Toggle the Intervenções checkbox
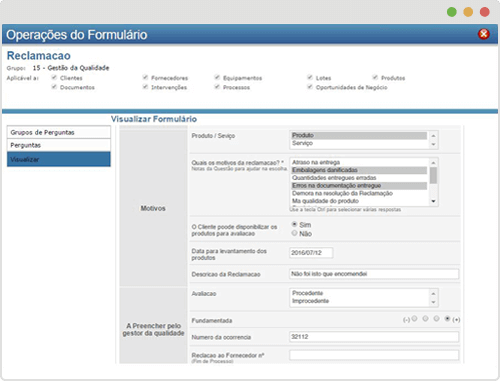 pos(145,87)
